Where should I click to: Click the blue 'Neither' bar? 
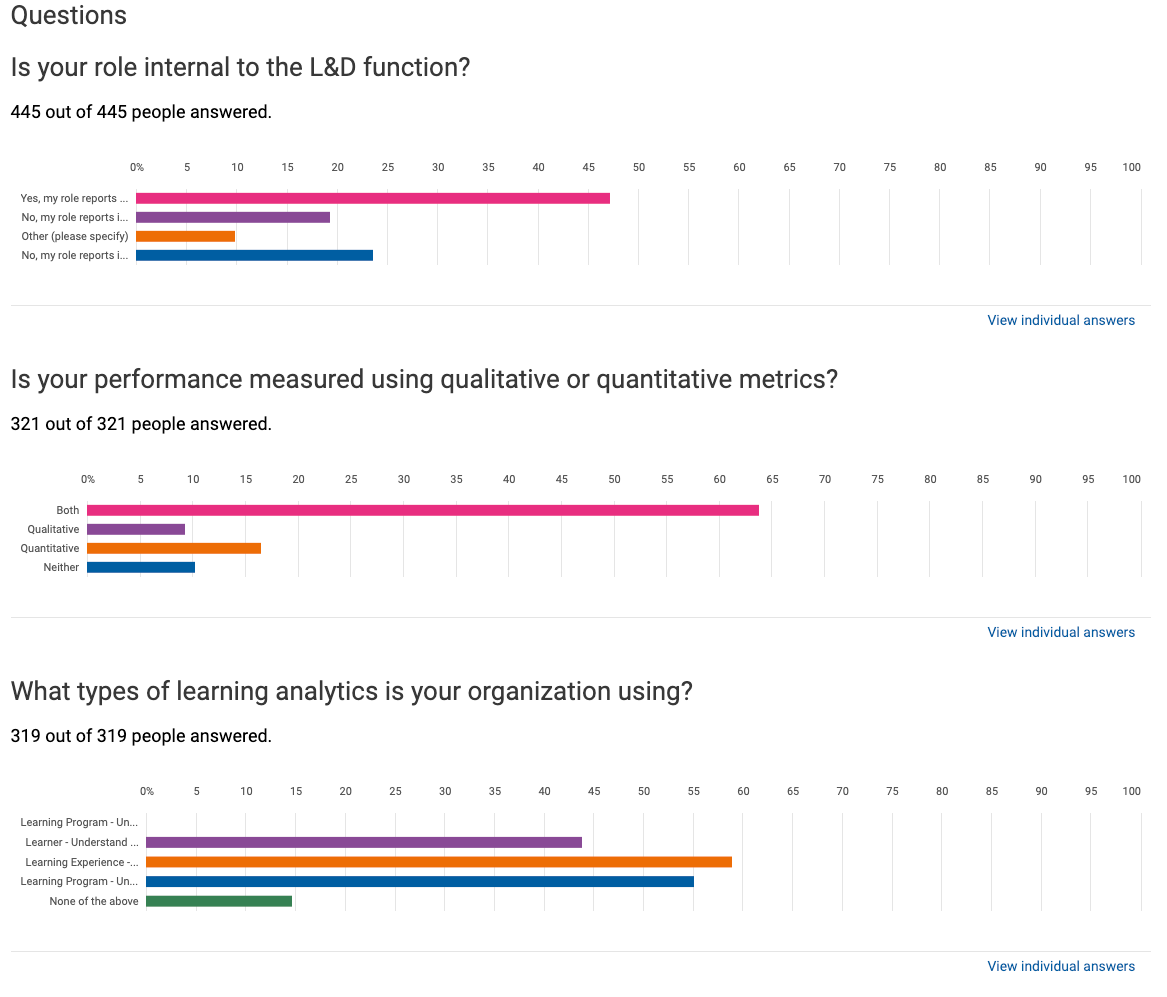click(140, 567)
